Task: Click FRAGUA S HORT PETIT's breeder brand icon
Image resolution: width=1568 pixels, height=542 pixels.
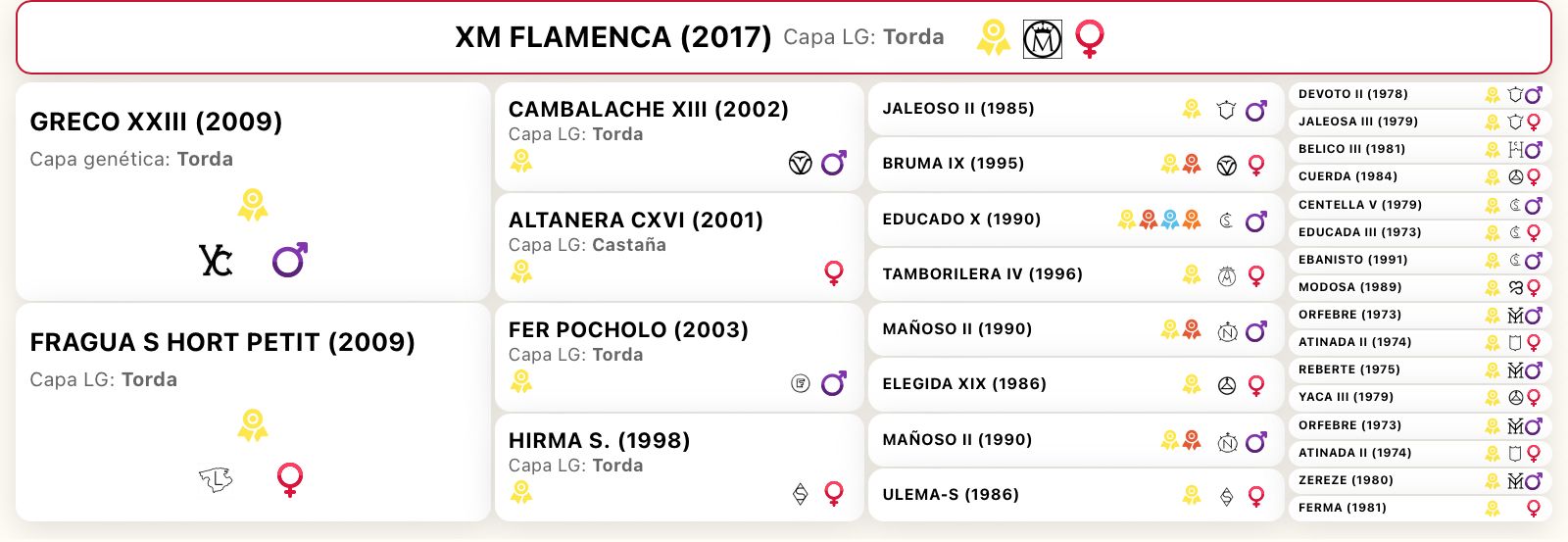Action: pyautogui.click(x=216, y=479)
